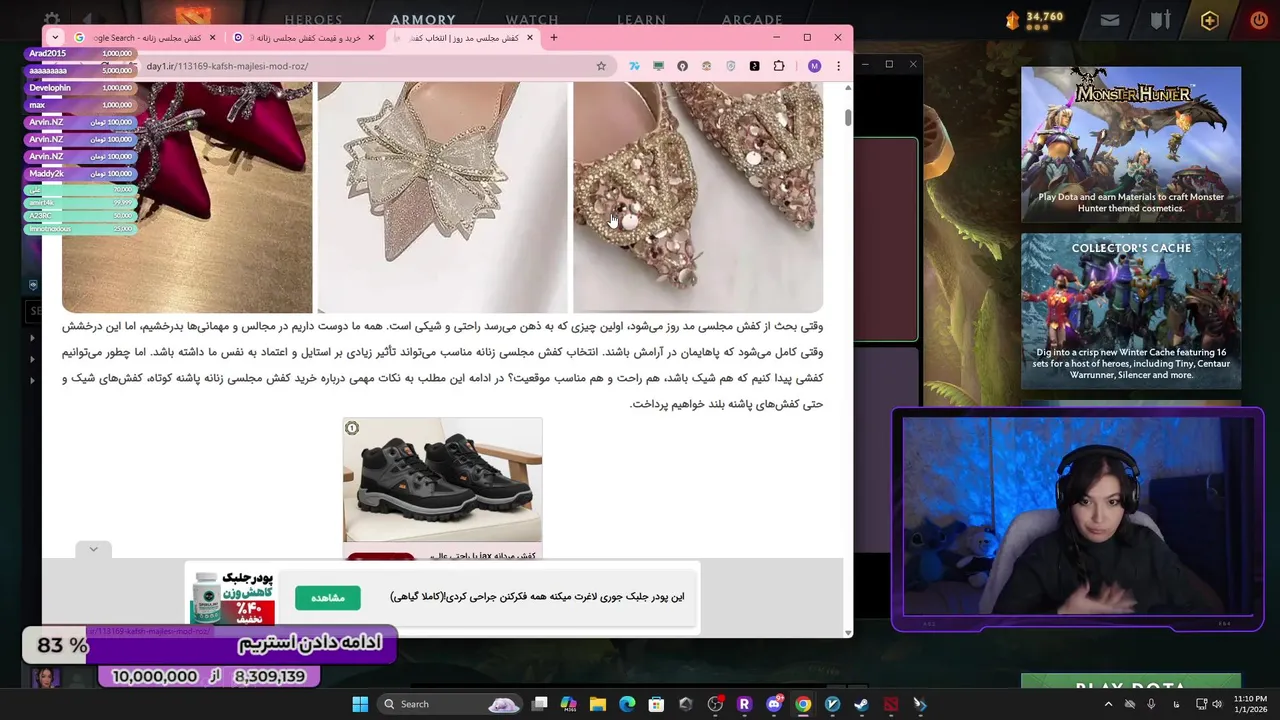Viewport: 1280px width, 720px height.
Task: Click the gold sequin shoe image
Action: pyautogui.click(x=698, y=197)
